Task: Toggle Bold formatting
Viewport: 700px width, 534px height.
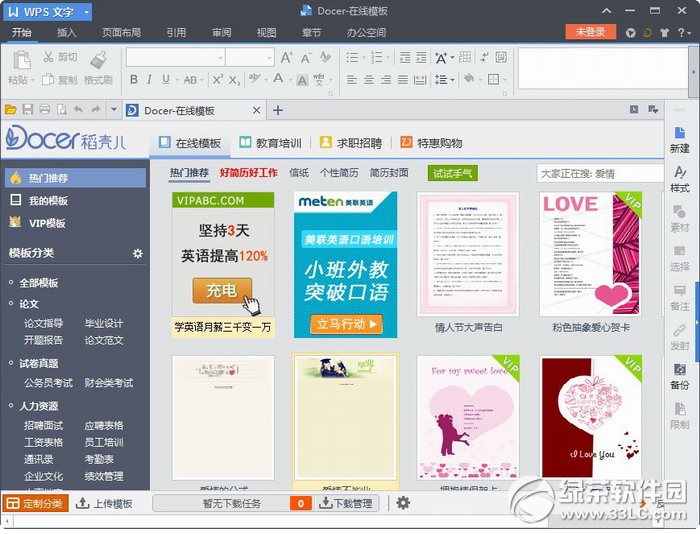Action: click(x=133, y=79)
